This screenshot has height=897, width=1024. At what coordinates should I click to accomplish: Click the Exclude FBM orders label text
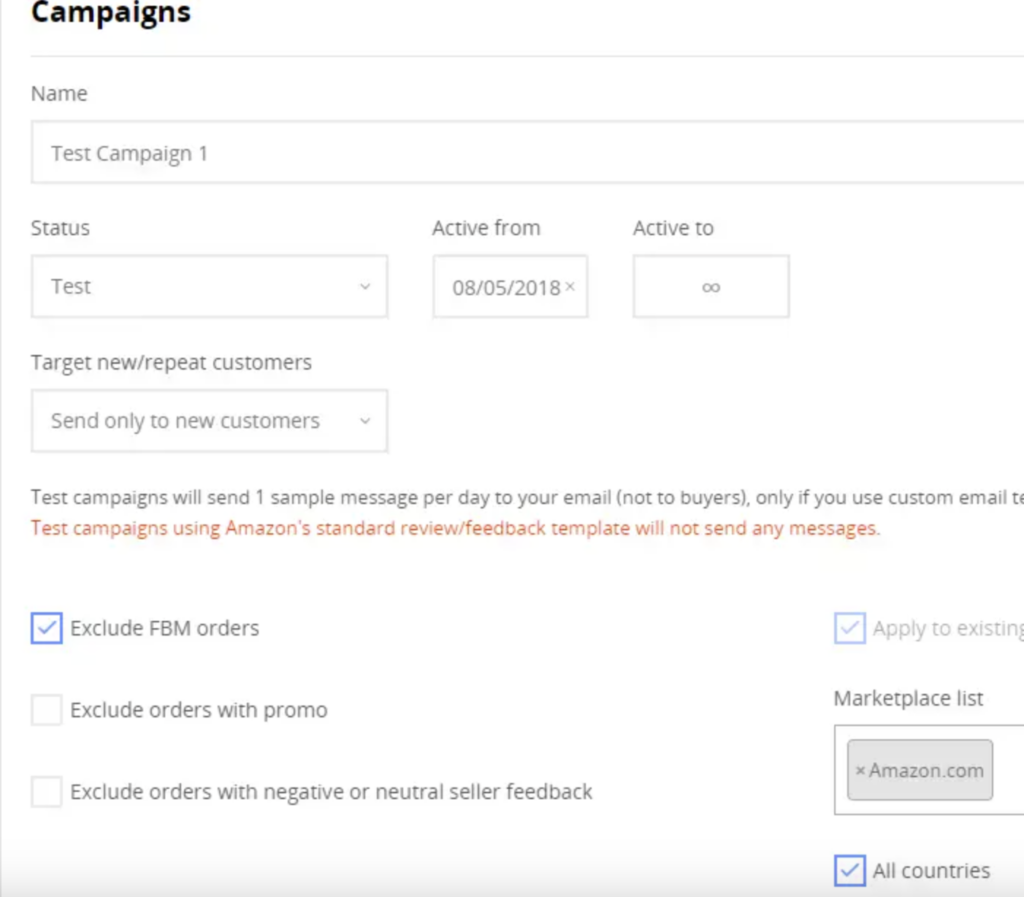click(165, 628)
